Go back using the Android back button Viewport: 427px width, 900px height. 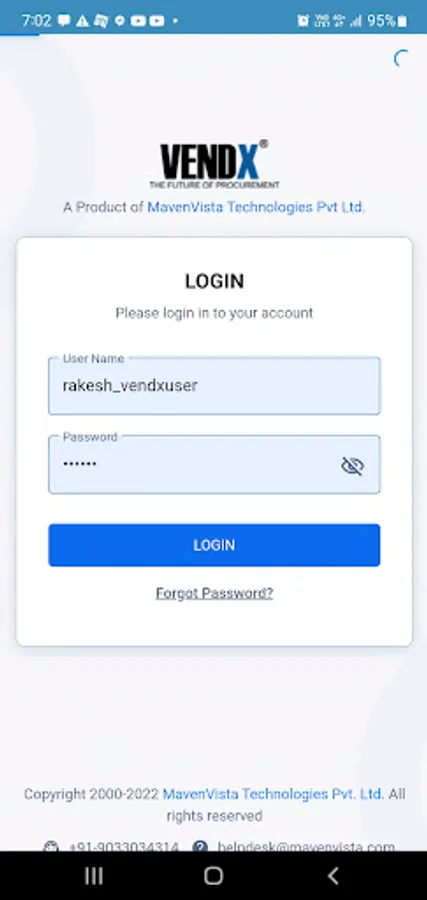click(333, 876)
